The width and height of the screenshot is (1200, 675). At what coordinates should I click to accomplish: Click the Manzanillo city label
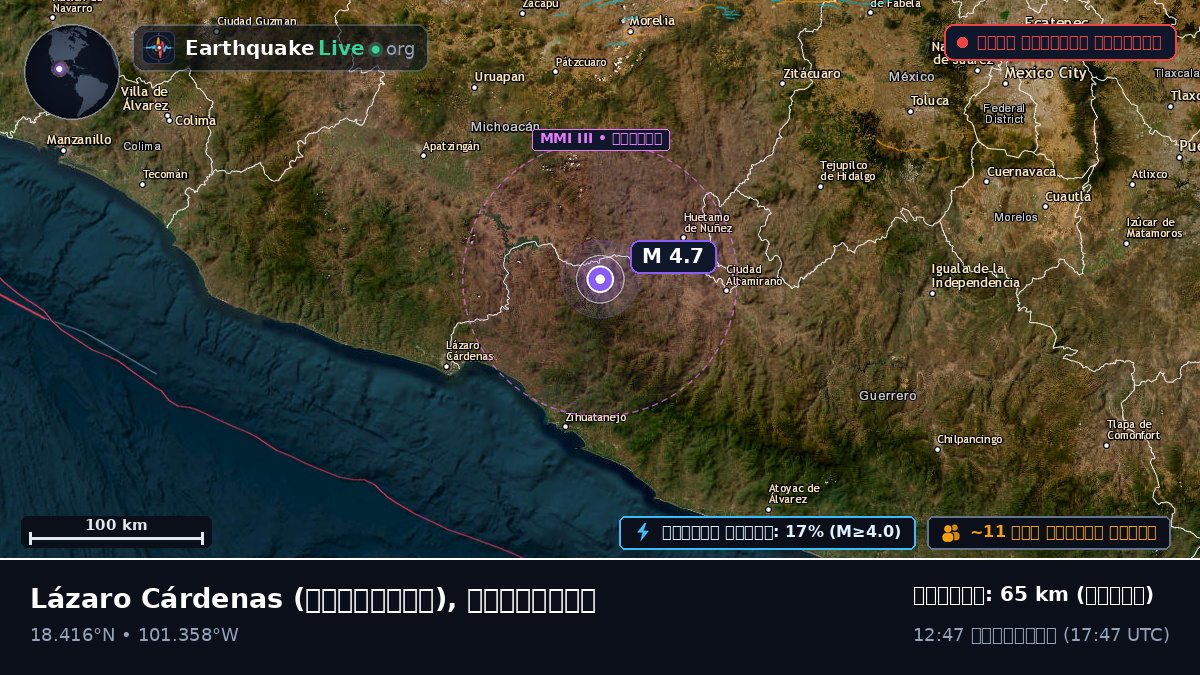(x=79, y=140)
